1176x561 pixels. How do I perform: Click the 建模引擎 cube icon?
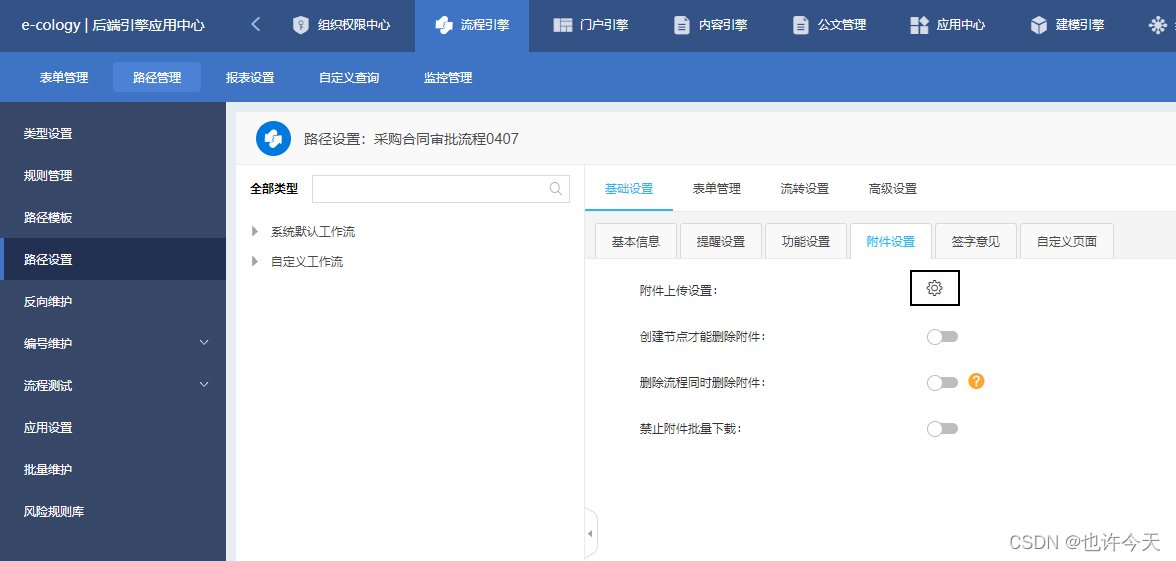pyautogui.click(x=1039, y=26)
